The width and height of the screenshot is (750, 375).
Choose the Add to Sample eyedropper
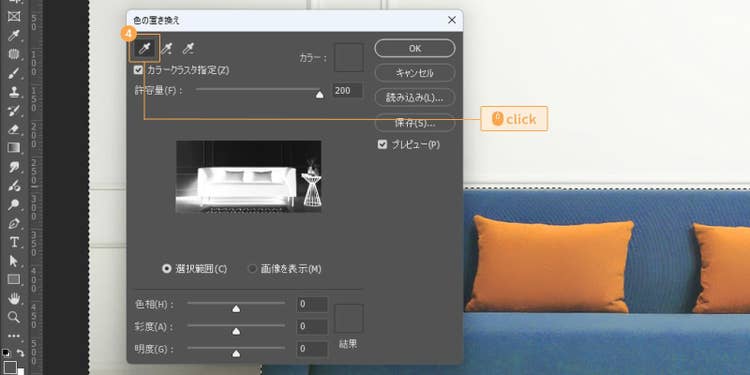click(x=166, y=48)
